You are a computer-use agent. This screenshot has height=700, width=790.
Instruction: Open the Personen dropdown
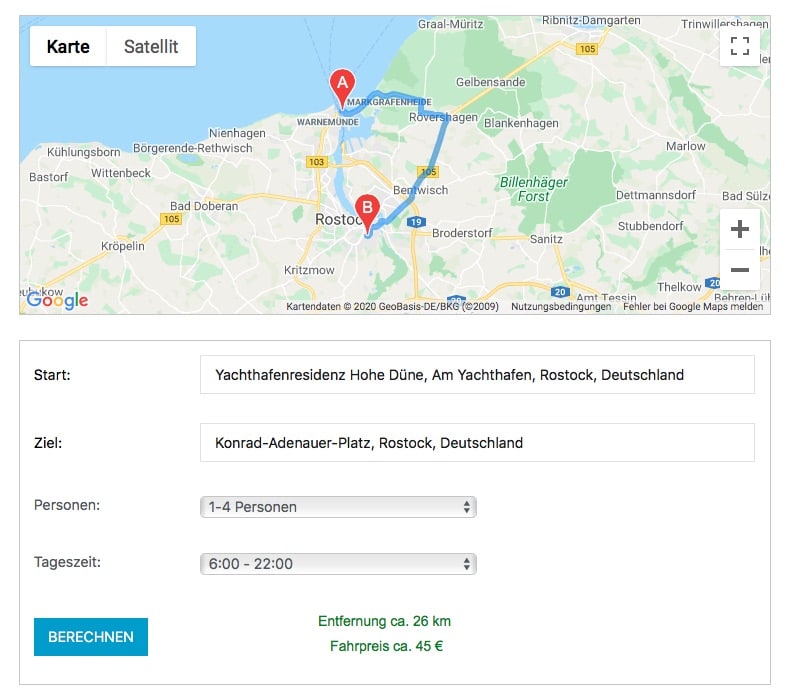(338, 507)
